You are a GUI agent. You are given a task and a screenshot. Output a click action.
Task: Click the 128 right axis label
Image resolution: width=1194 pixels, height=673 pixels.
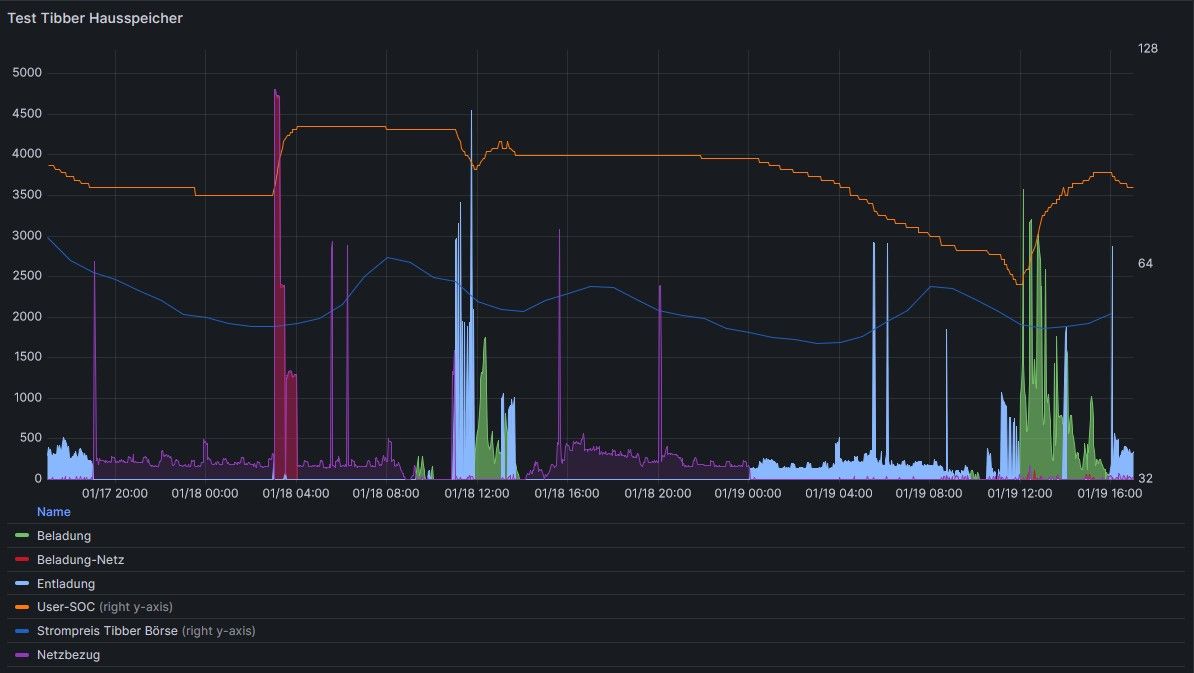tap(1148, 49)
